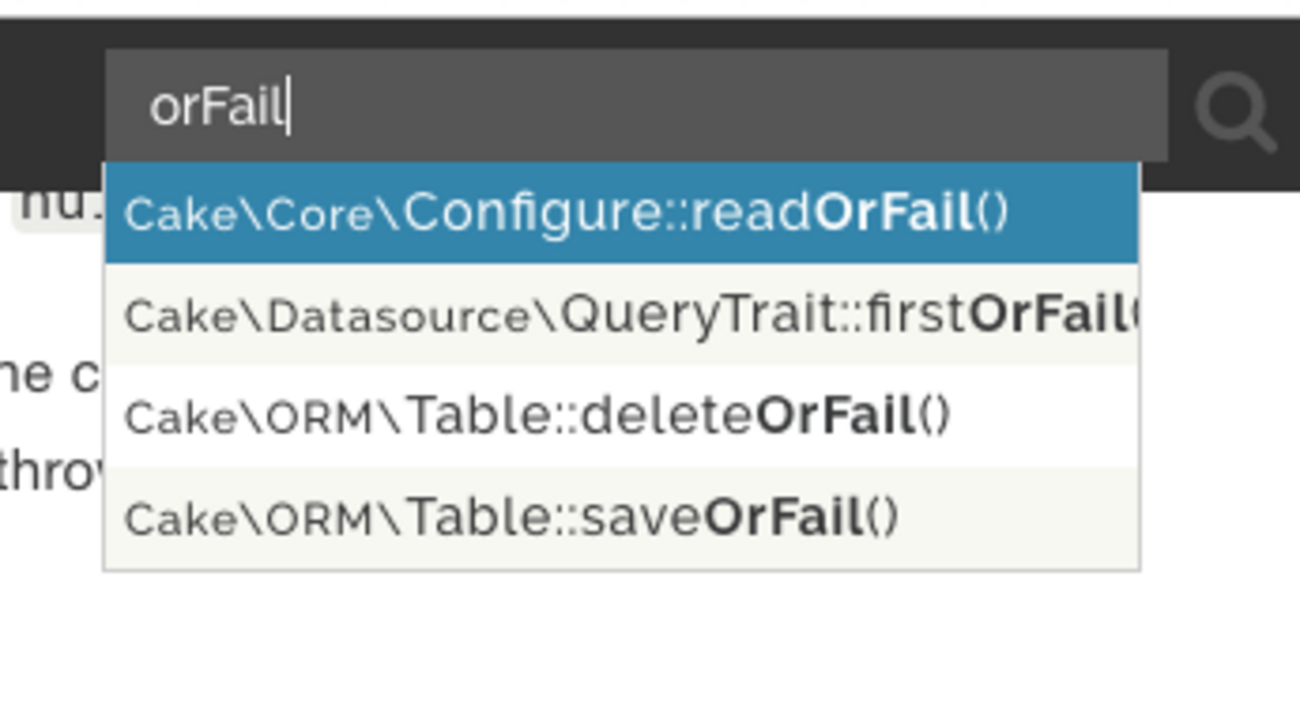The height and width of the screenshot is (727, 1300).
Task: Jump to saveOrFail method docs
Action: tap(620, 517)
